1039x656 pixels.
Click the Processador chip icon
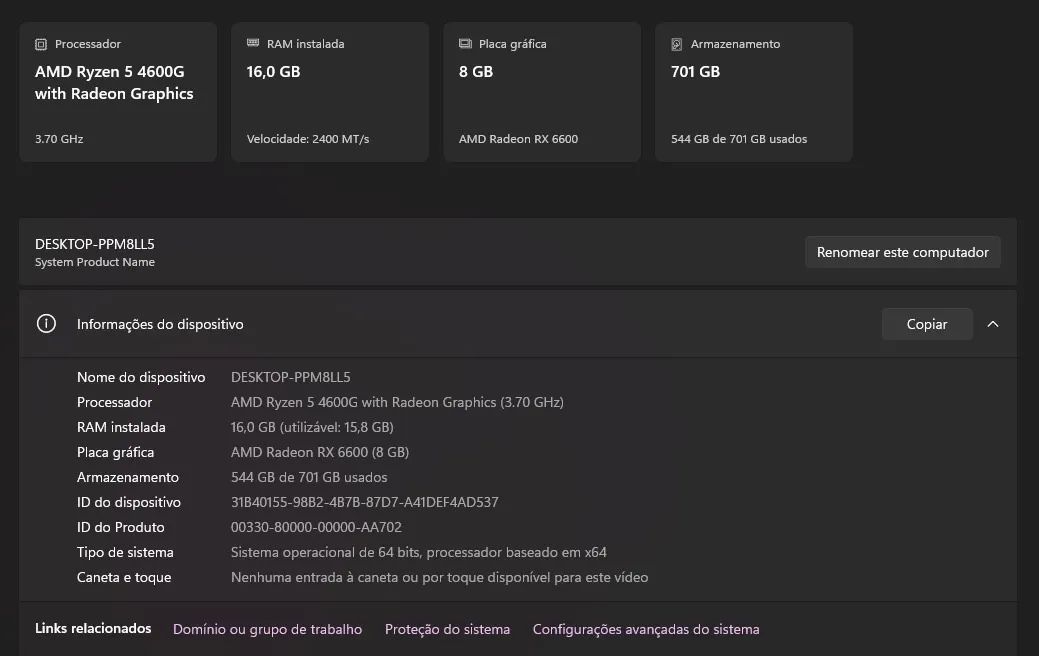41,44
